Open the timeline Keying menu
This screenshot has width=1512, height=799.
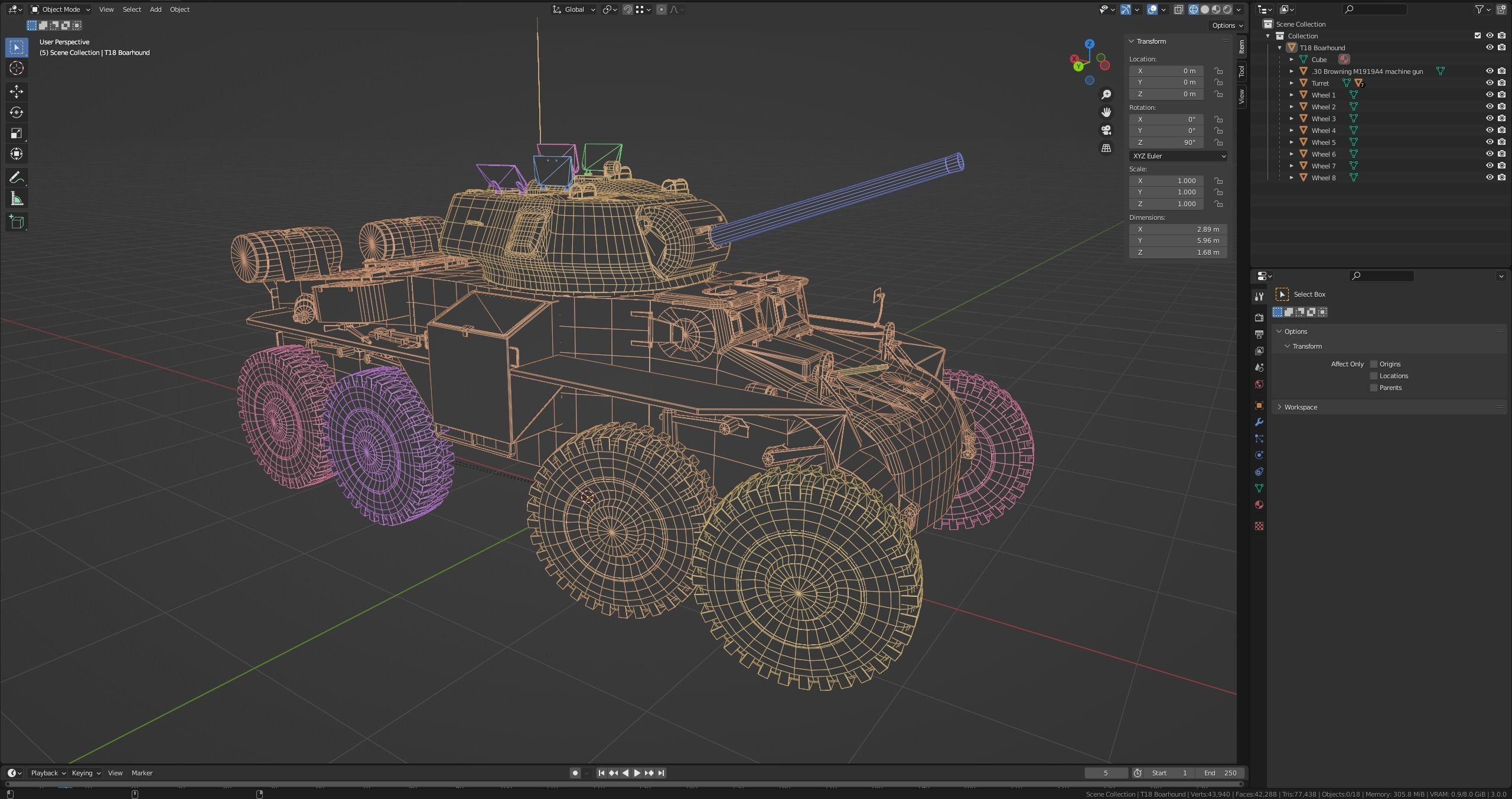86,773
